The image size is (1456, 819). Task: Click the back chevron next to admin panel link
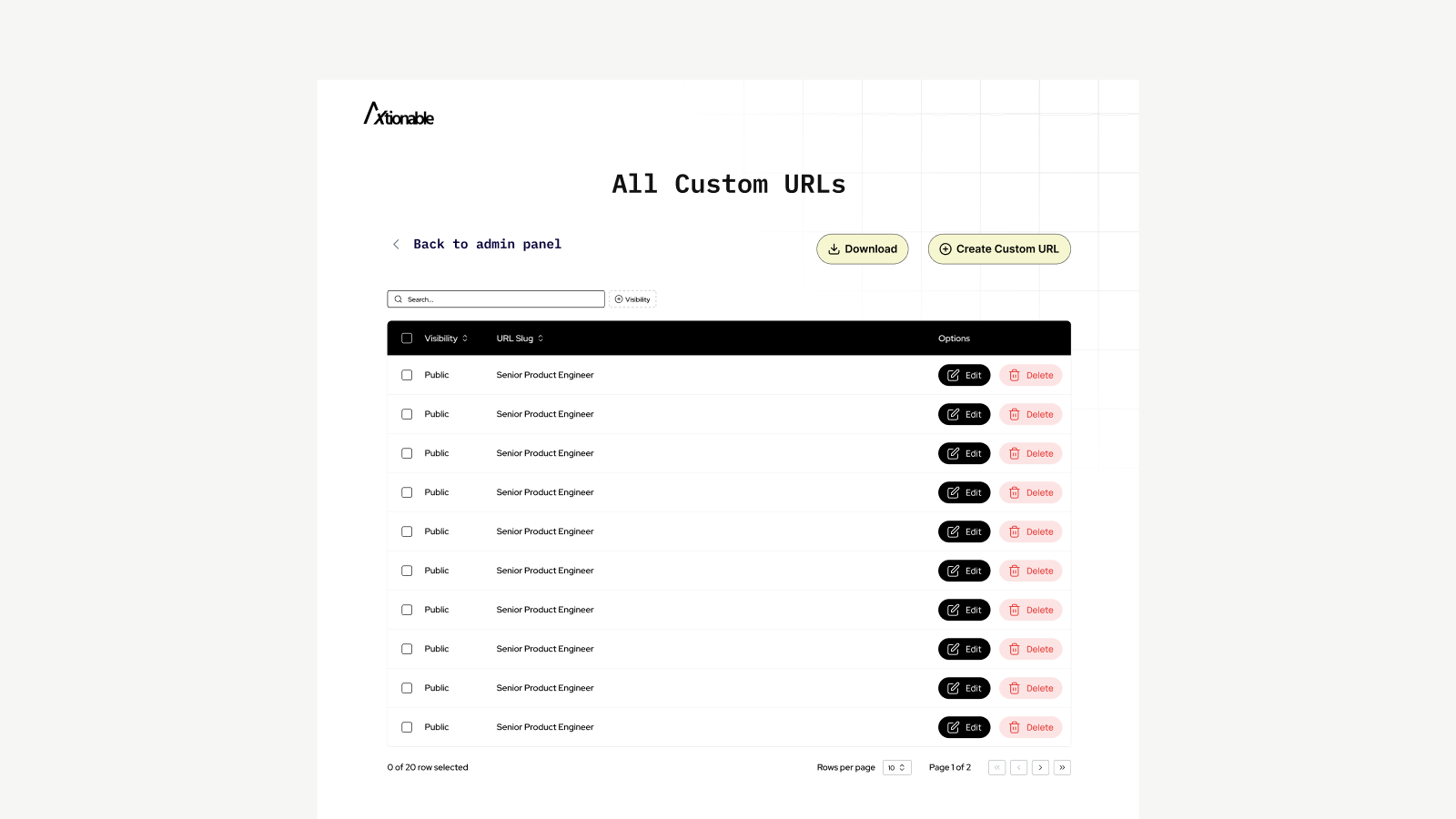pyautogui.click(x=396, y=244)
